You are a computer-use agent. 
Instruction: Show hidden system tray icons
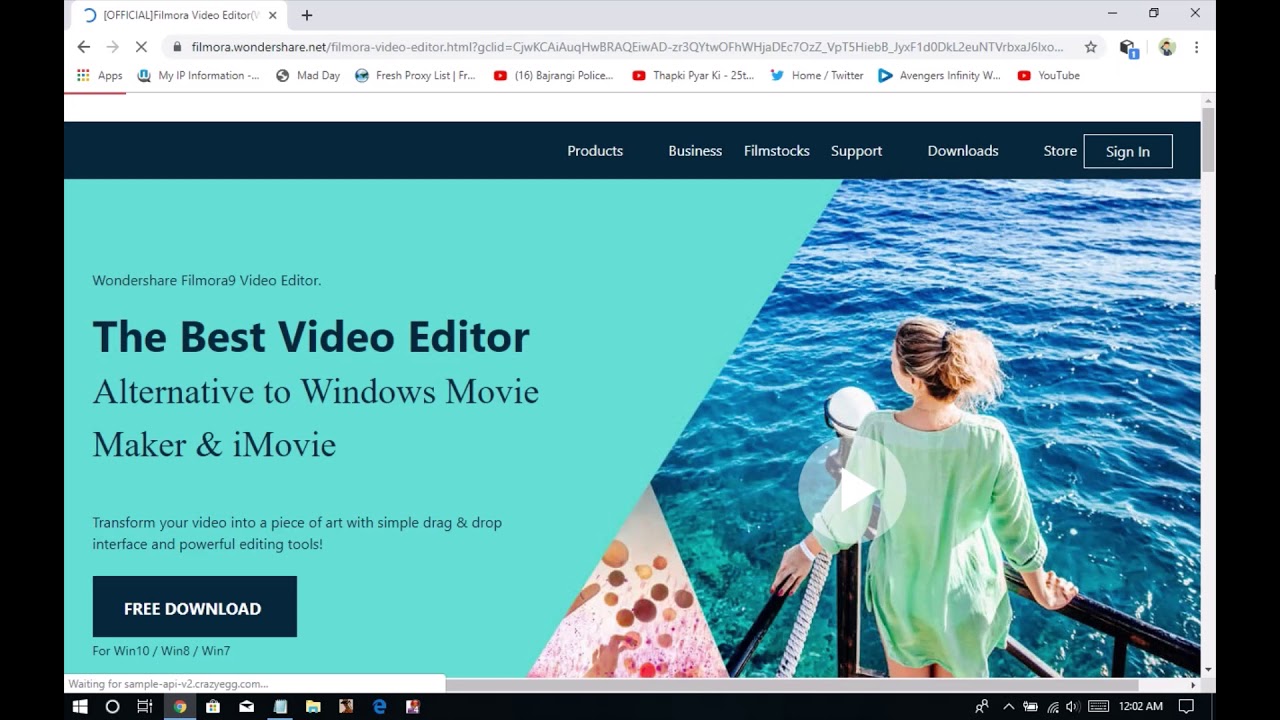point(1008,706)
